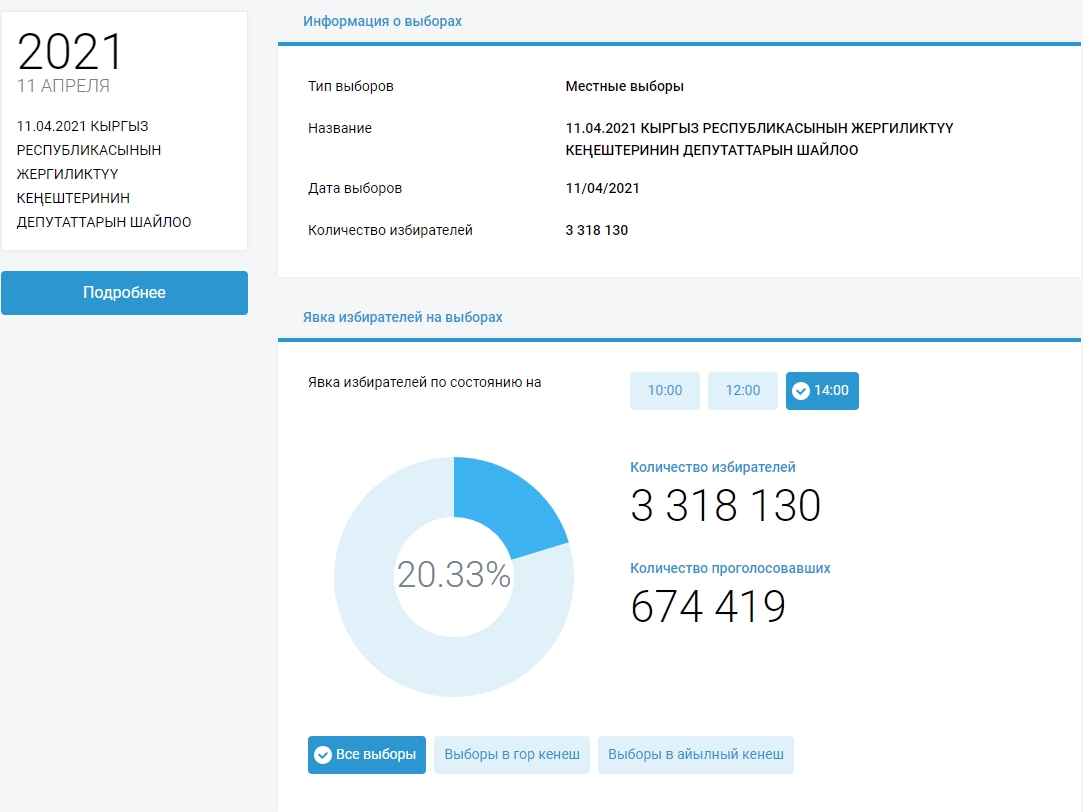Click the checkmark icon in the 14:00 button
1083x812 pixels.
(801, 391)
